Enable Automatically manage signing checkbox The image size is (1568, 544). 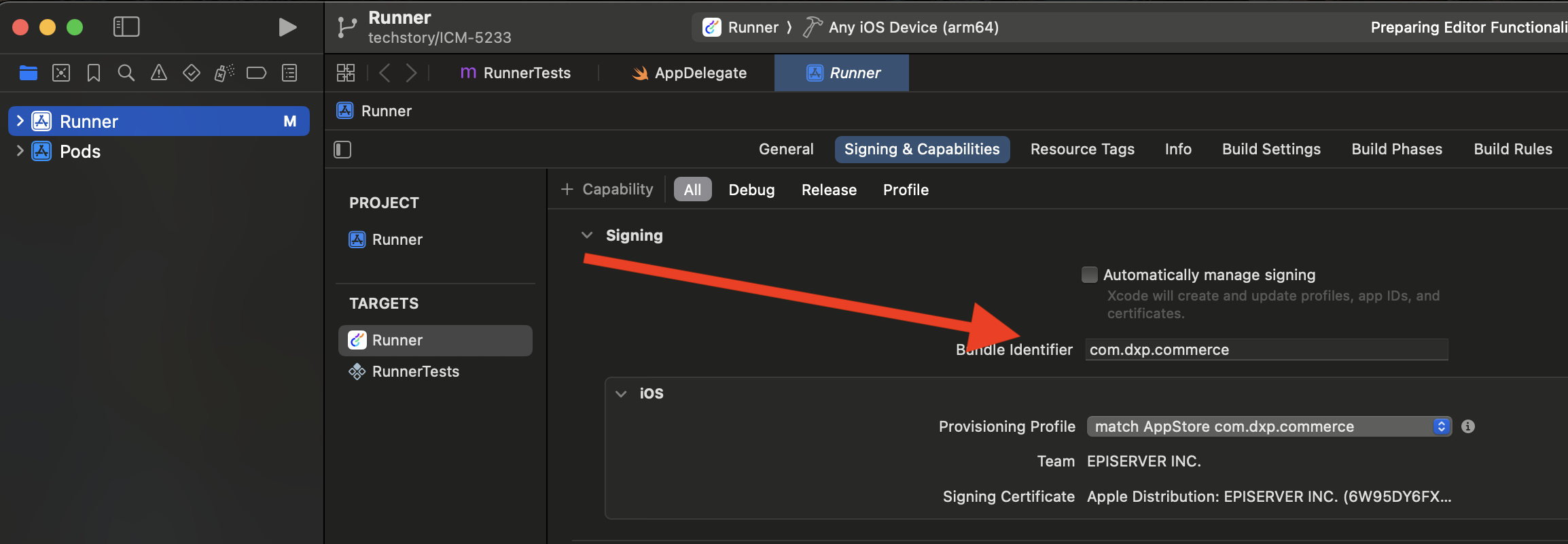coord(1089,275)
